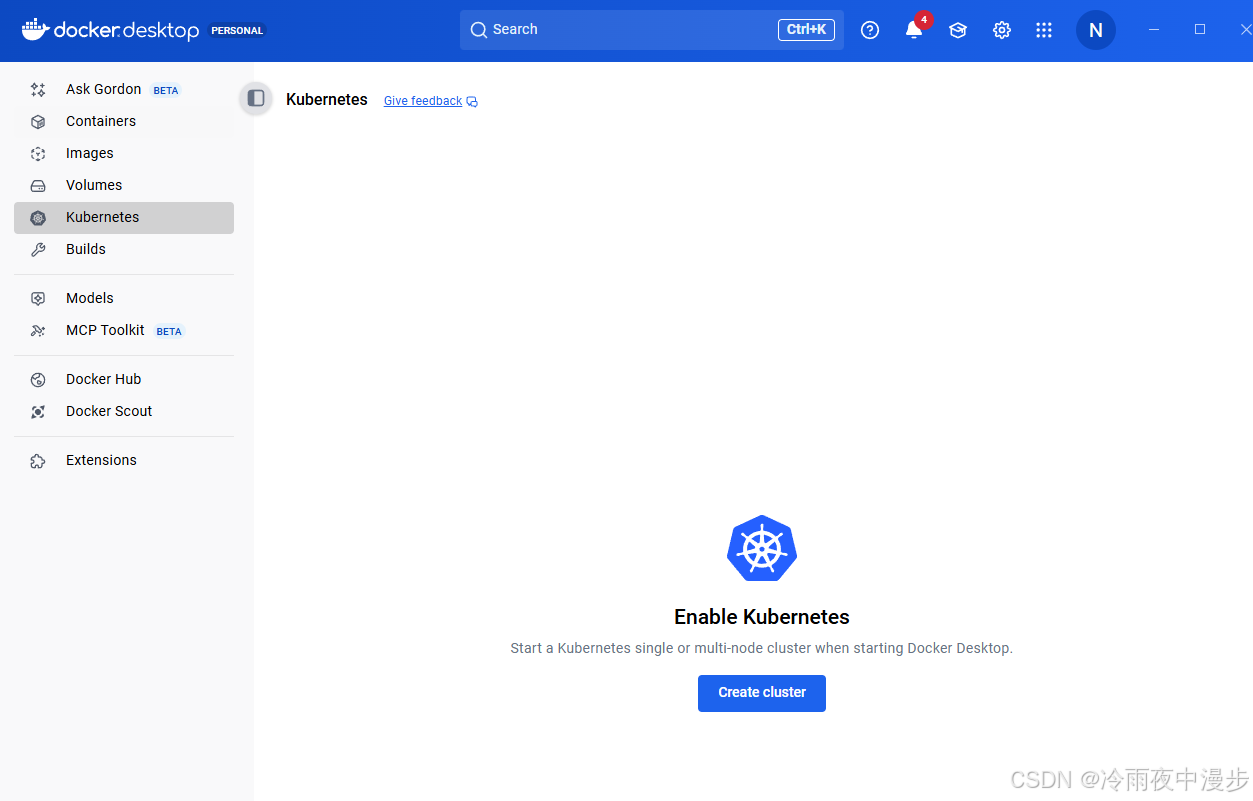Minimize the Docker Desktop window

1154,30
